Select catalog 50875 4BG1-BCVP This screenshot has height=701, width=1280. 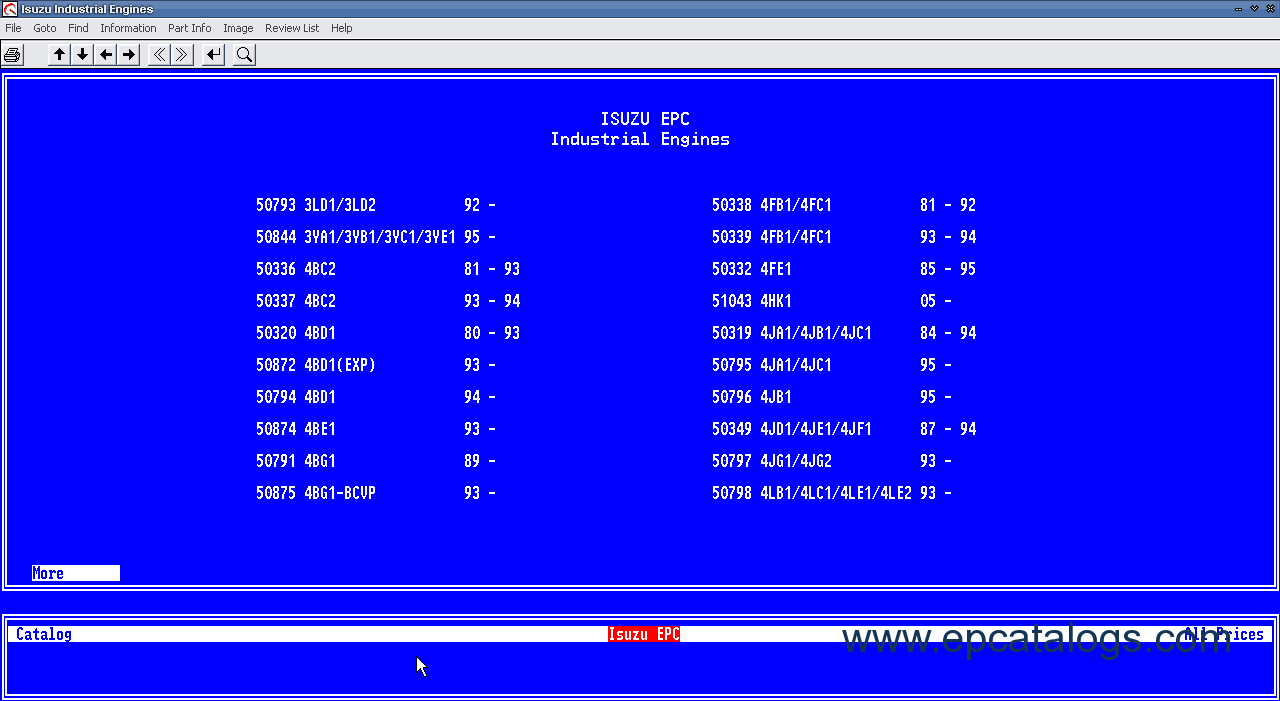click(x=376, y=493)
